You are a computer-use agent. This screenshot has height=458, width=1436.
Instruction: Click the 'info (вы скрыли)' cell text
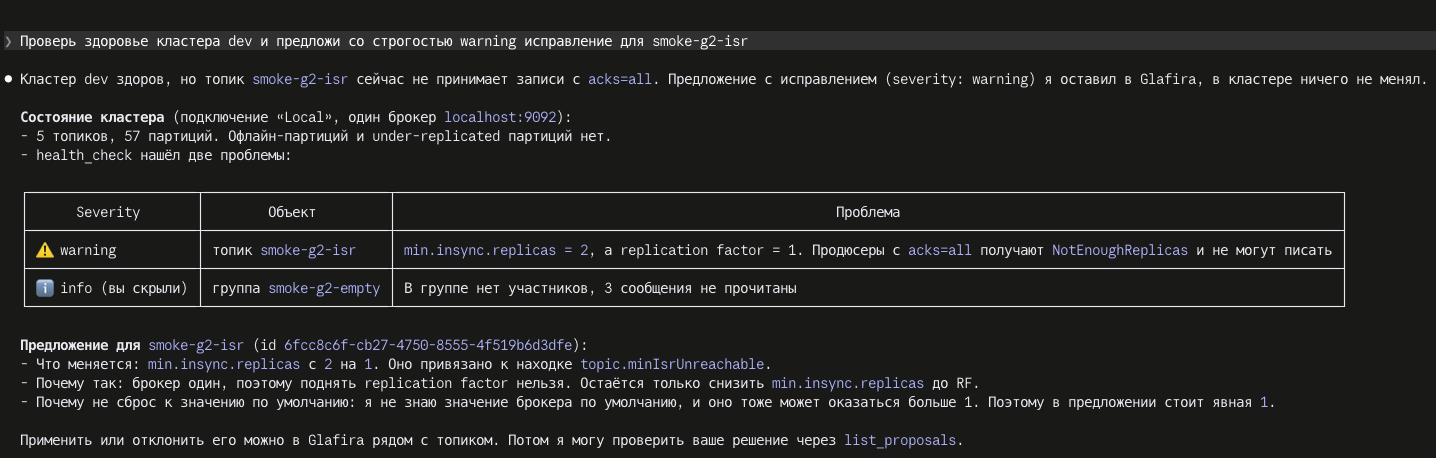click(x=124, y=288)
